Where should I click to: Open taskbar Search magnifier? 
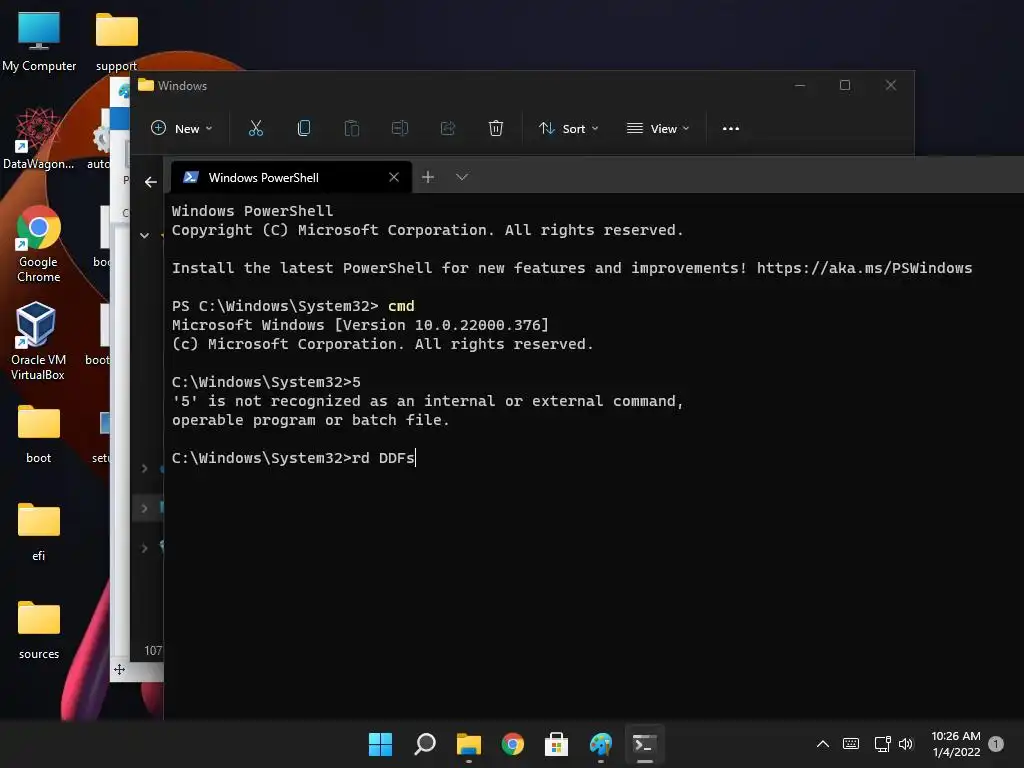[424, 744]
